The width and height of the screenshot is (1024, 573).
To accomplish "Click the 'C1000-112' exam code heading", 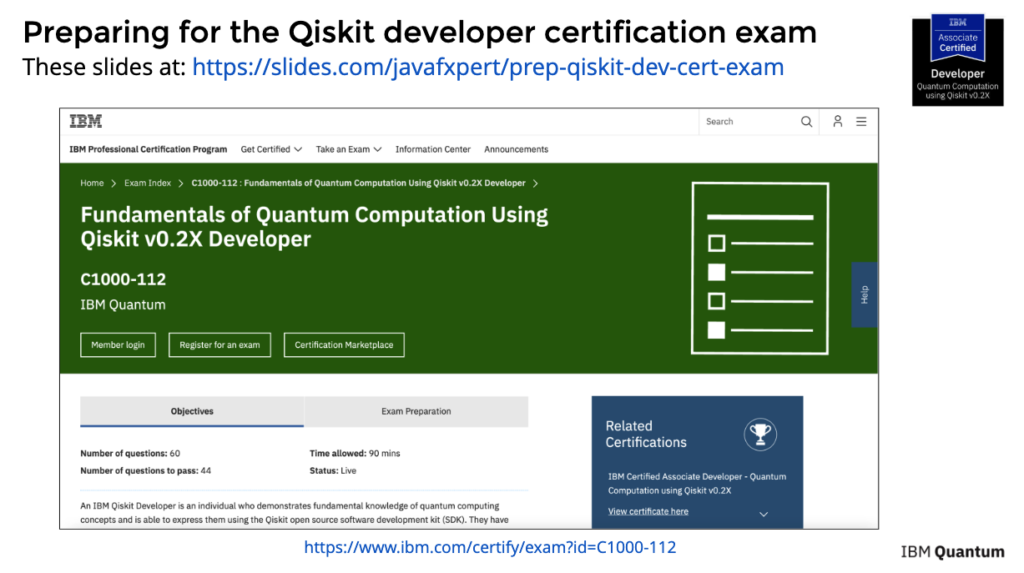I will tap(123, 279).
